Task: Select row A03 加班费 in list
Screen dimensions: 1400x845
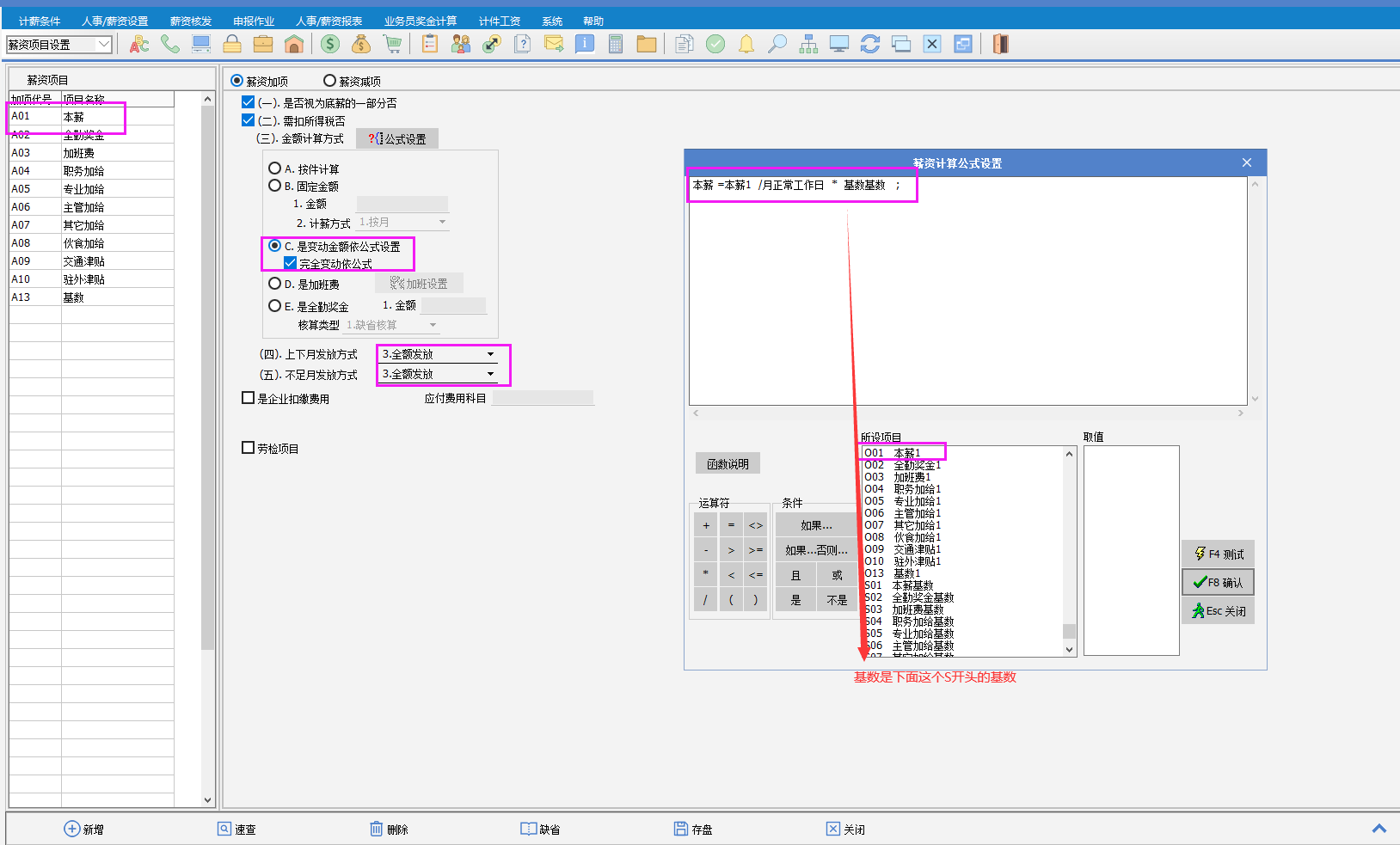Action: [91, 152]
